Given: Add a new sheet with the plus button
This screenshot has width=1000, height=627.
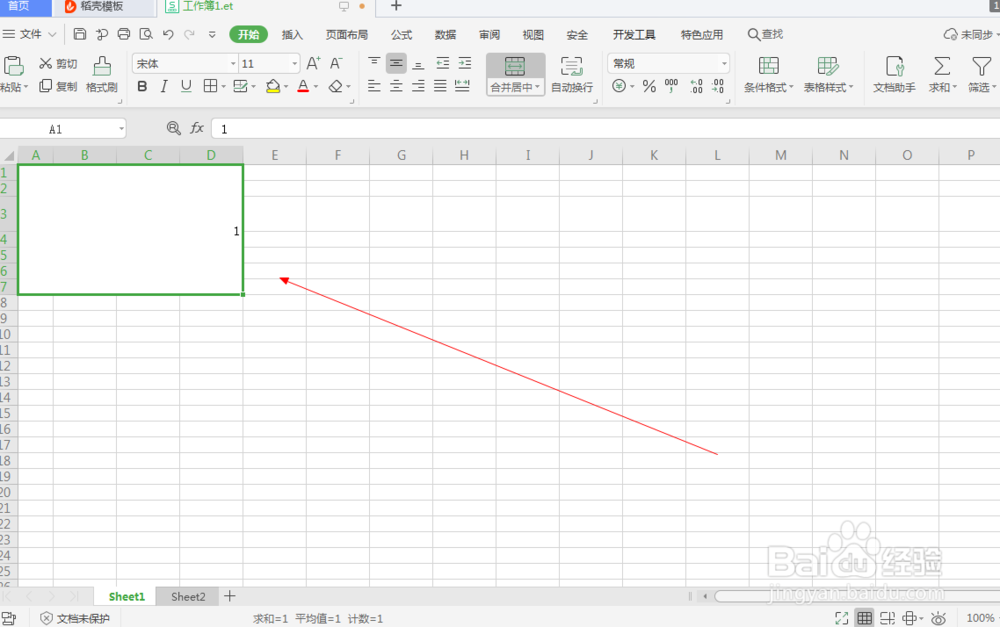Looking at the screenshot, I should coord(229,596).
